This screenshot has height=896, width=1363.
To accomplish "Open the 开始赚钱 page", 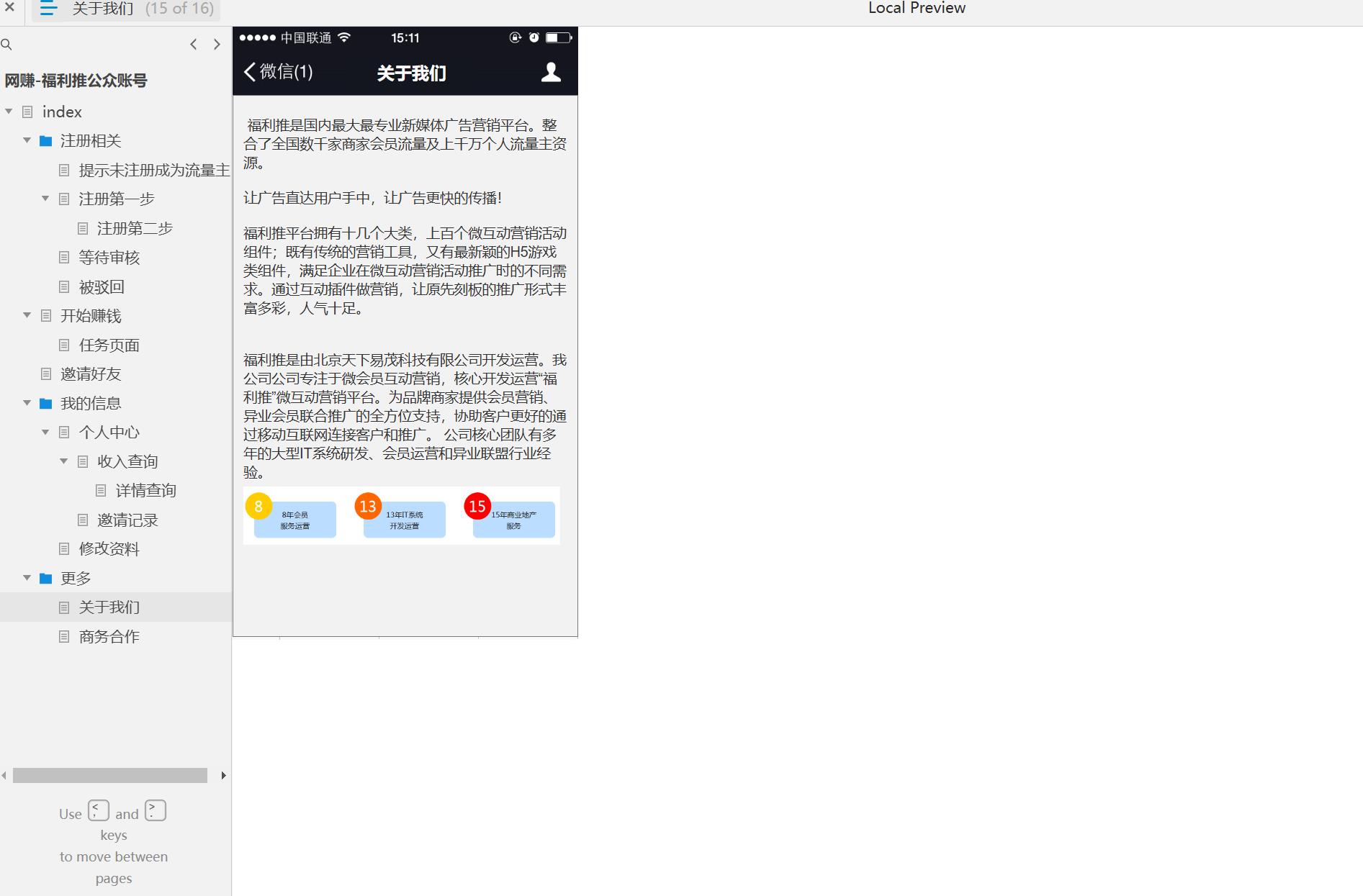I will [91, 315].
